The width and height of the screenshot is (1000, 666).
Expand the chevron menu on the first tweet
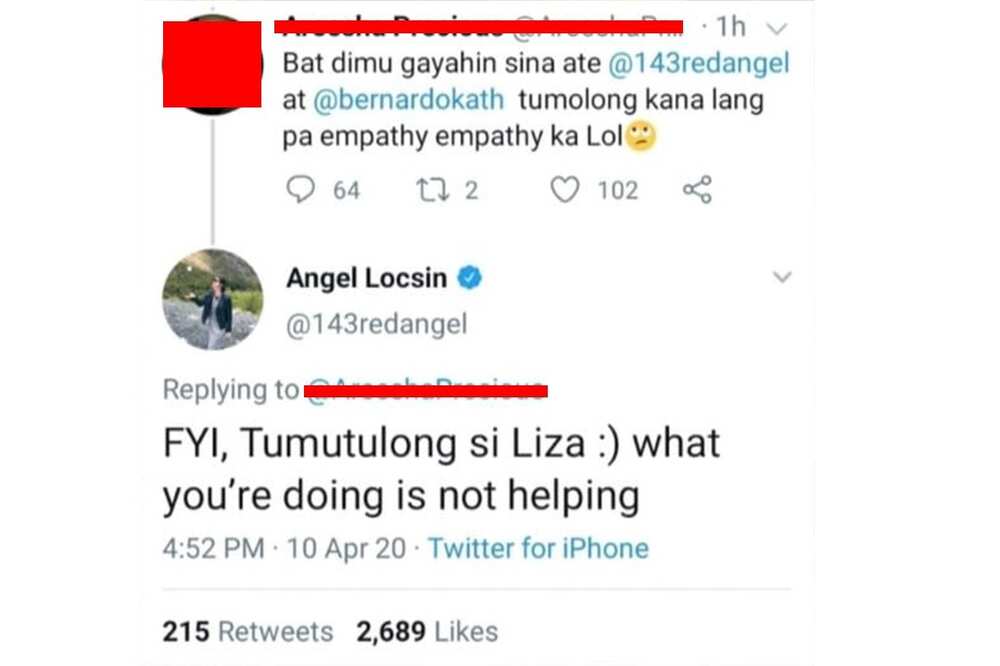click(x=777, y=29)
